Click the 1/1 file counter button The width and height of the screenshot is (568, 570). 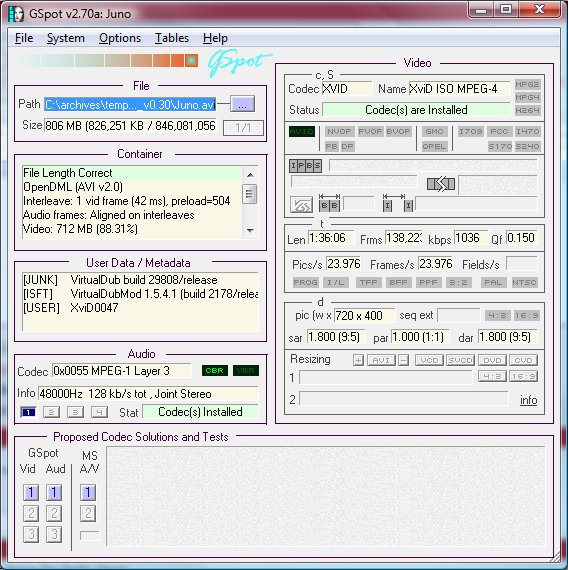click(x=243, y=128)
